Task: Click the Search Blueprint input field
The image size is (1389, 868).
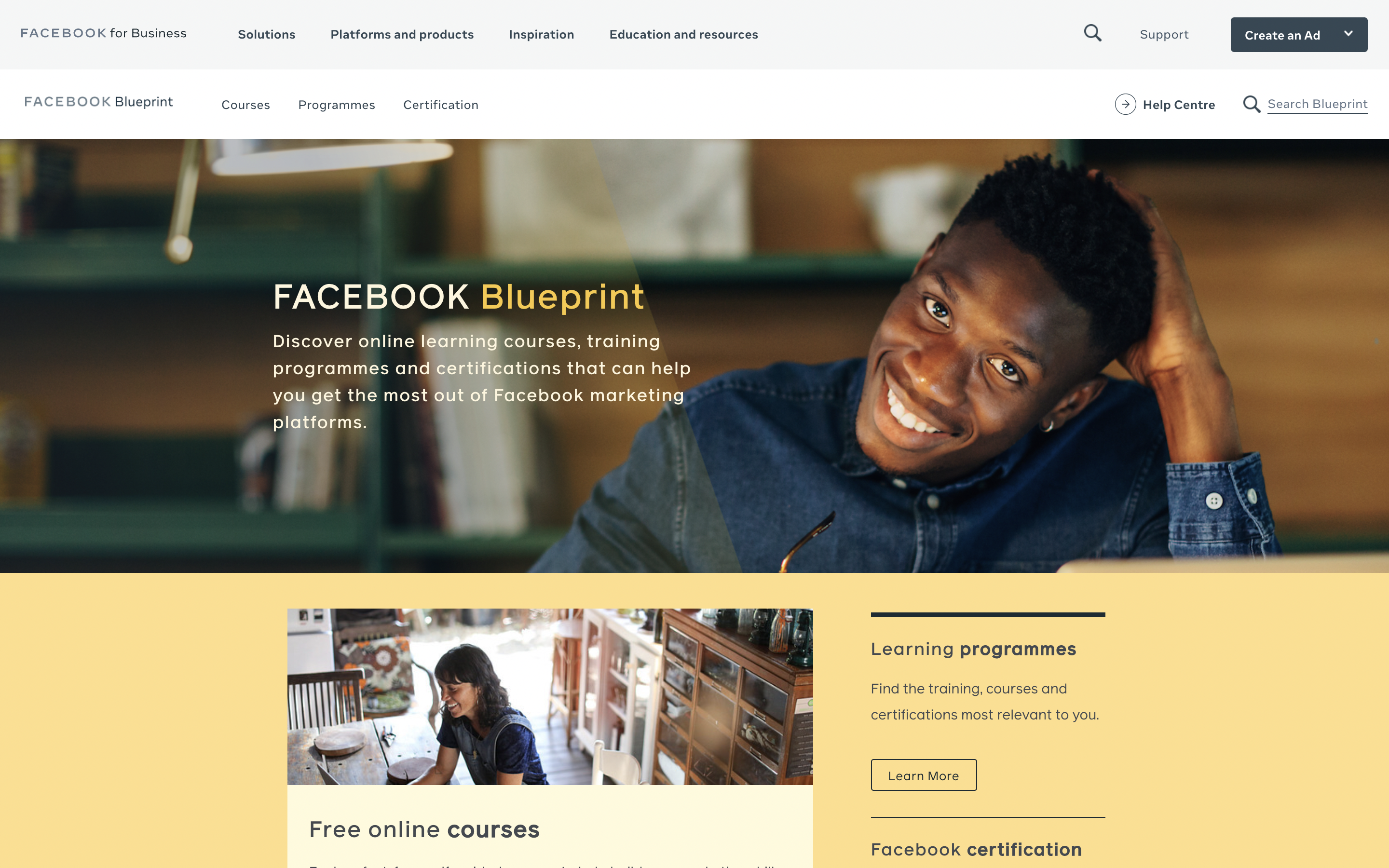Action: pyautogui.click(x=1317, y=105)
